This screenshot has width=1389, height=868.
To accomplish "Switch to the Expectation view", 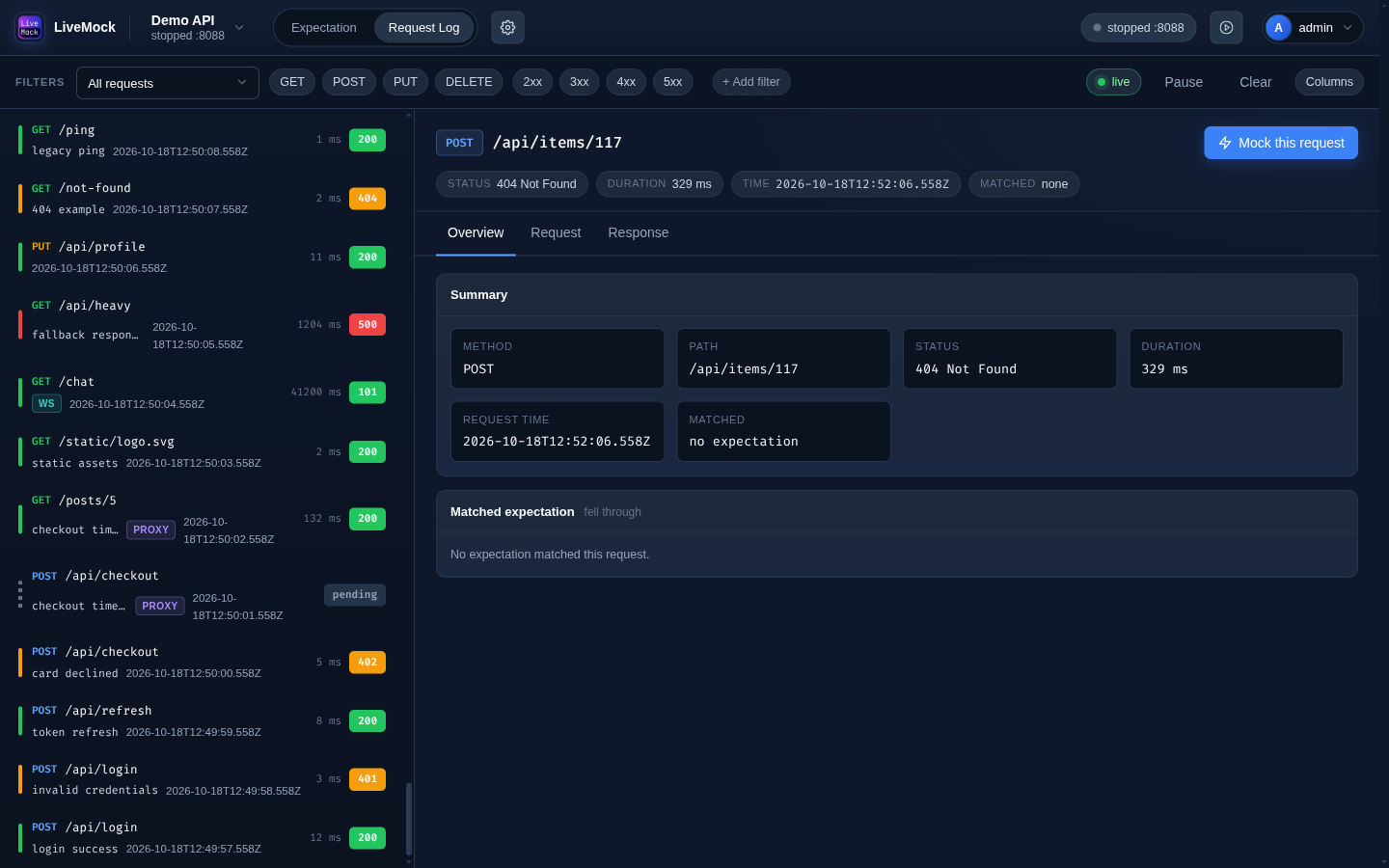I will [324, 28].
